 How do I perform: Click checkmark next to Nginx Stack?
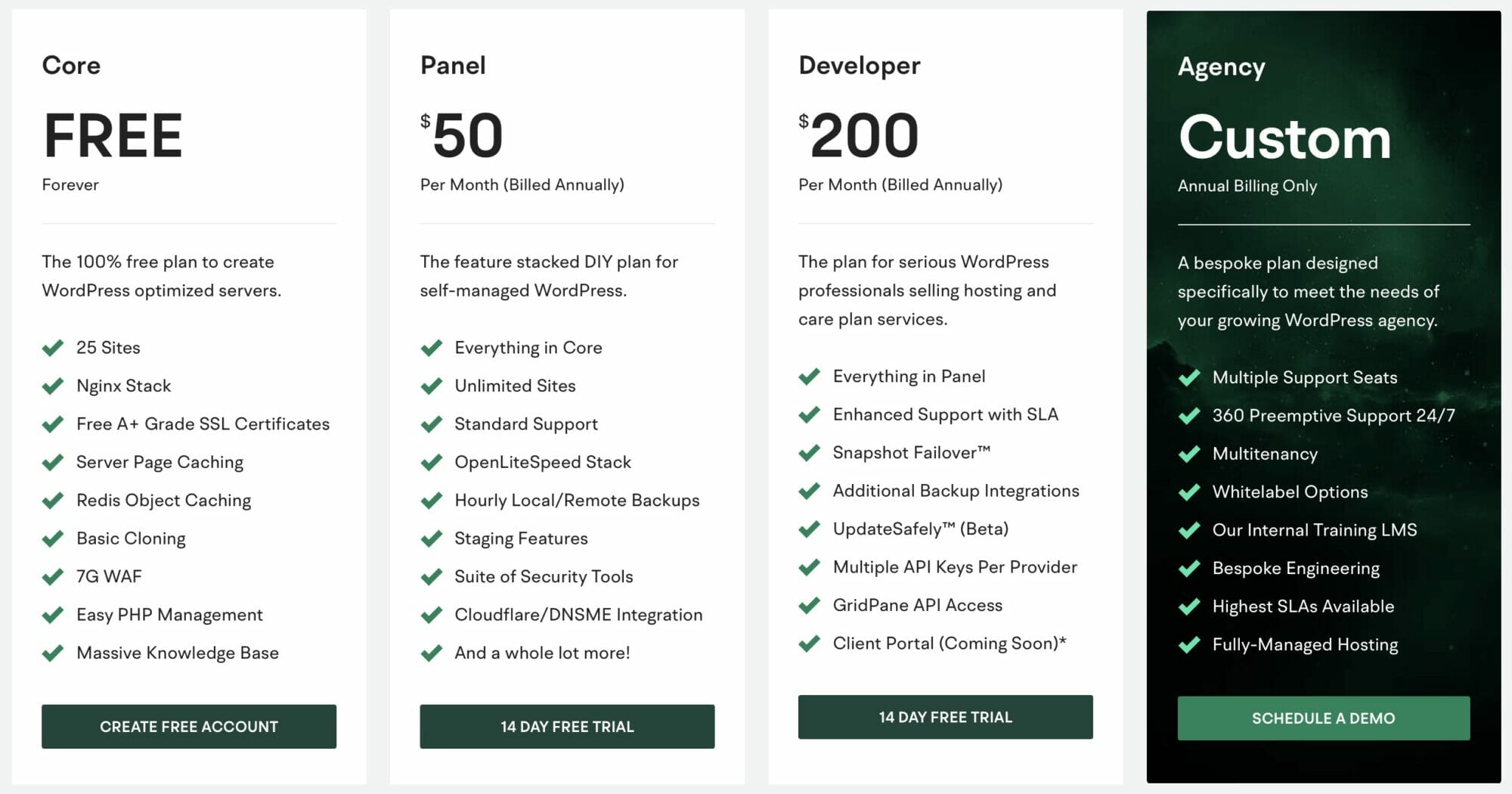[53, 386]
